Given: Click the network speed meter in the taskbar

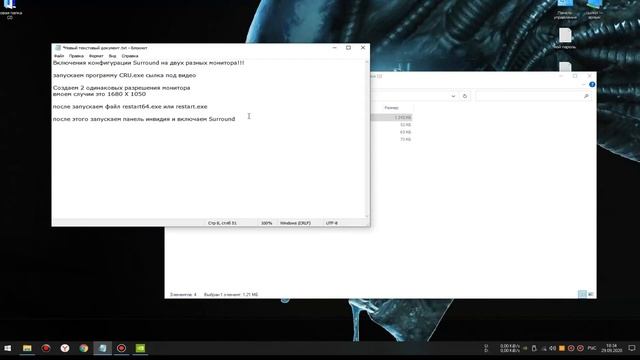Looking at the screenshot, I should click(510, 348).
